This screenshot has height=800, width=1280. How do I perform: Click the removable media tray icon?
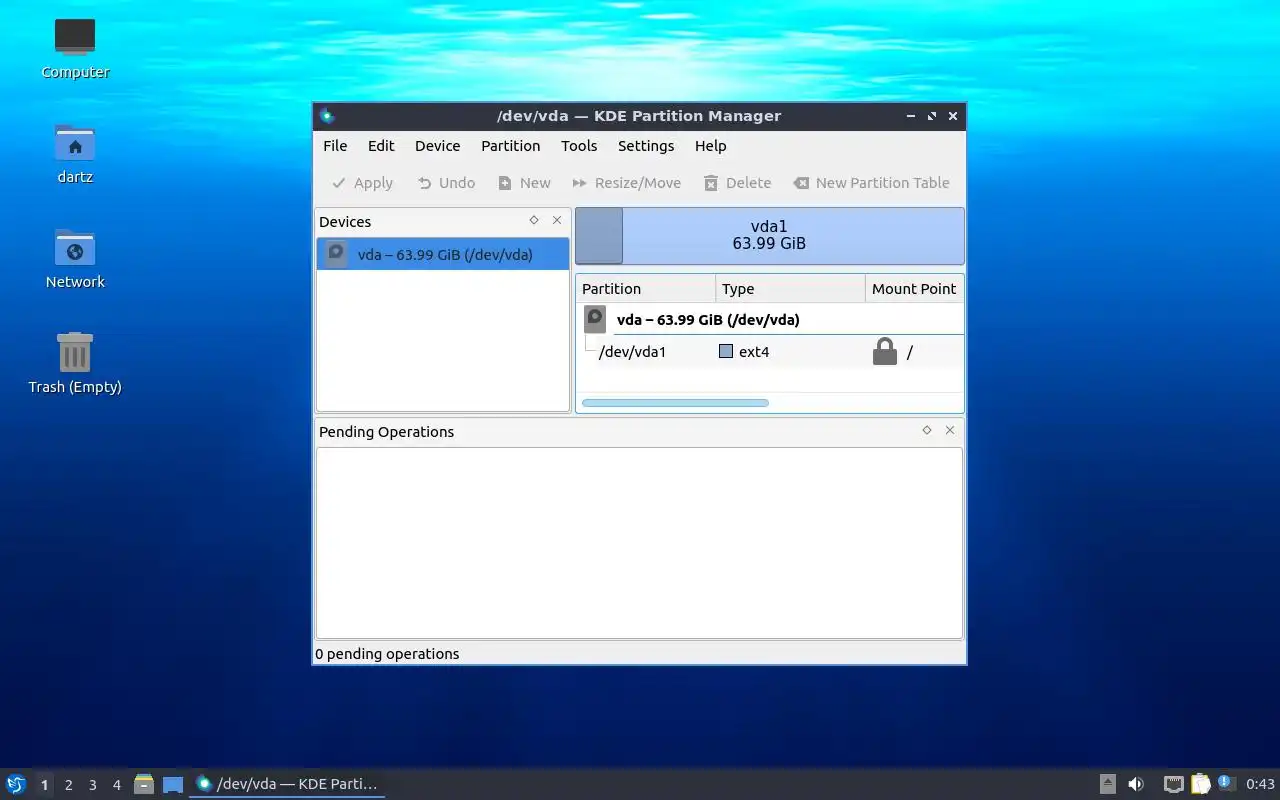[1108, 784]
